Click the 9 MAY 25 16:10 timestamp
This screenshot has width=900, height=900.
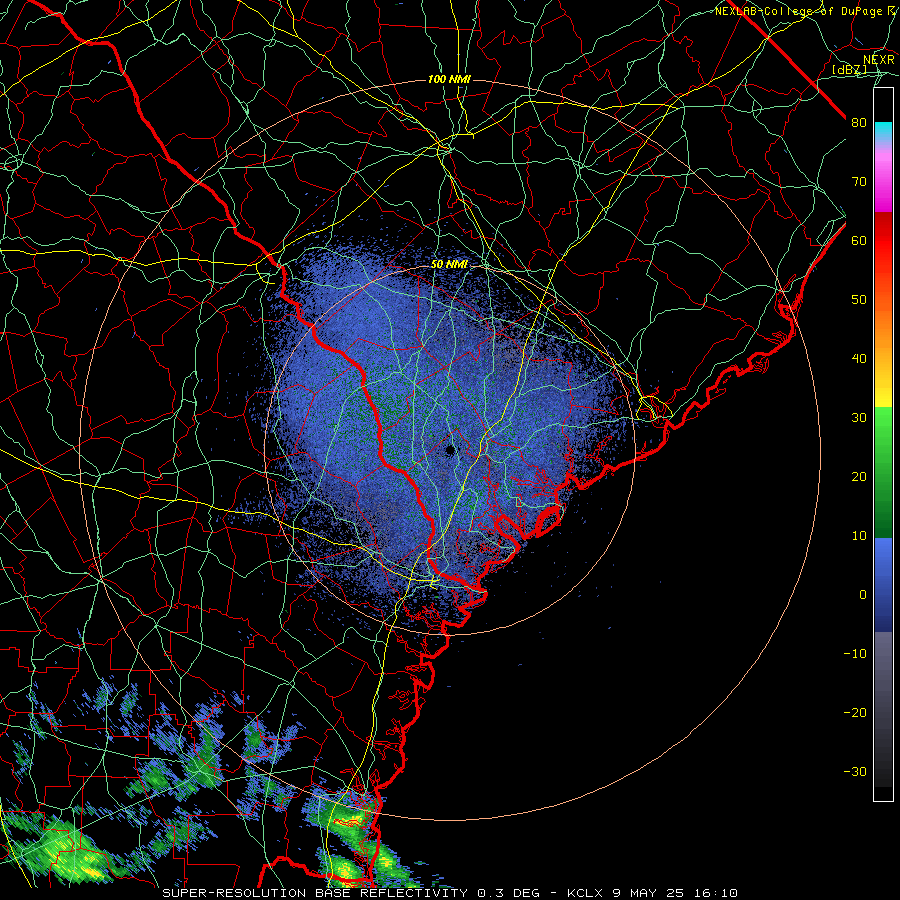(x=676, y=893)
